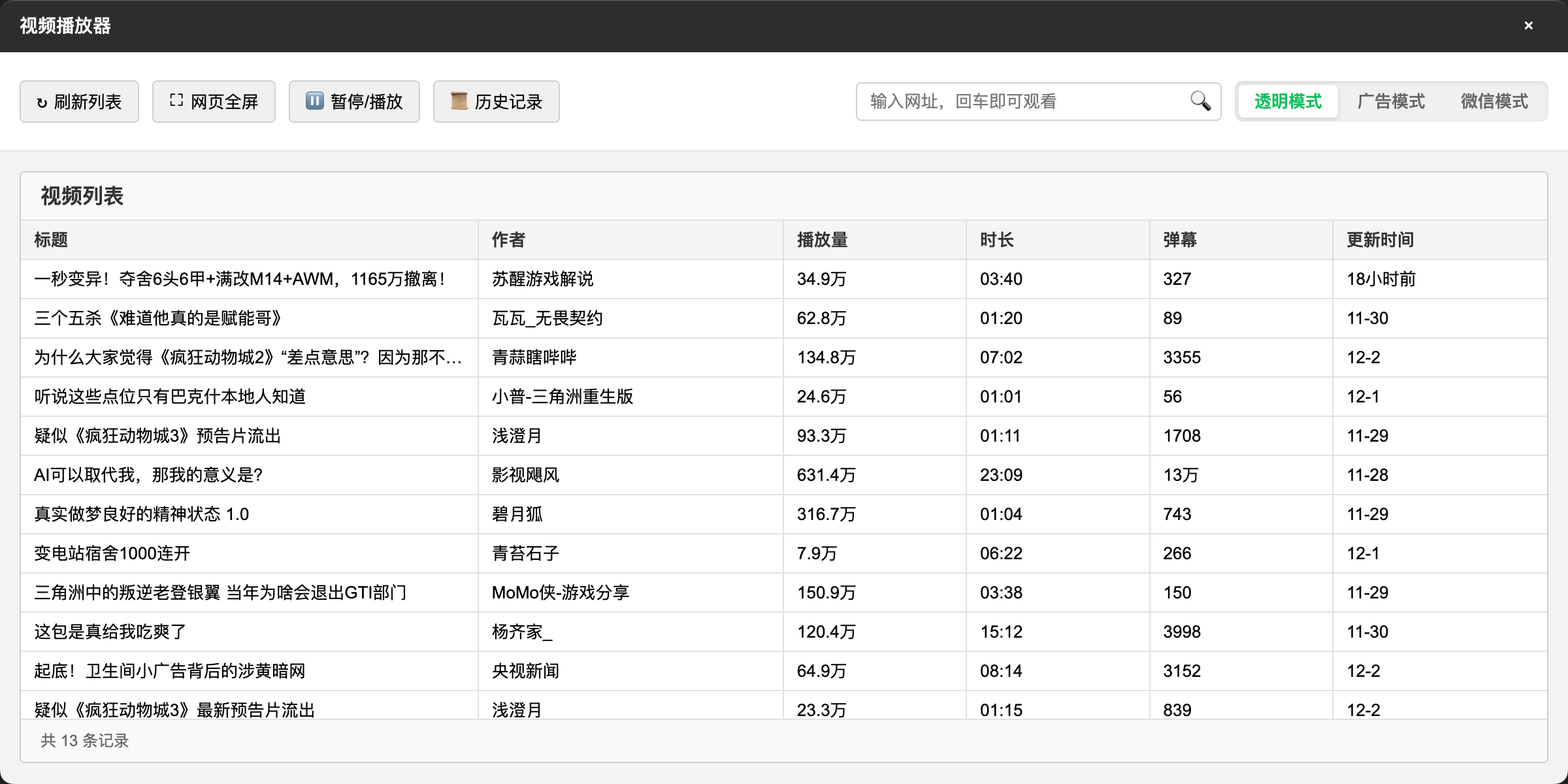This screenshot has width=1568, height=784.
Task: Open video '这包是真给我吃爽了'
Action: 110,632
